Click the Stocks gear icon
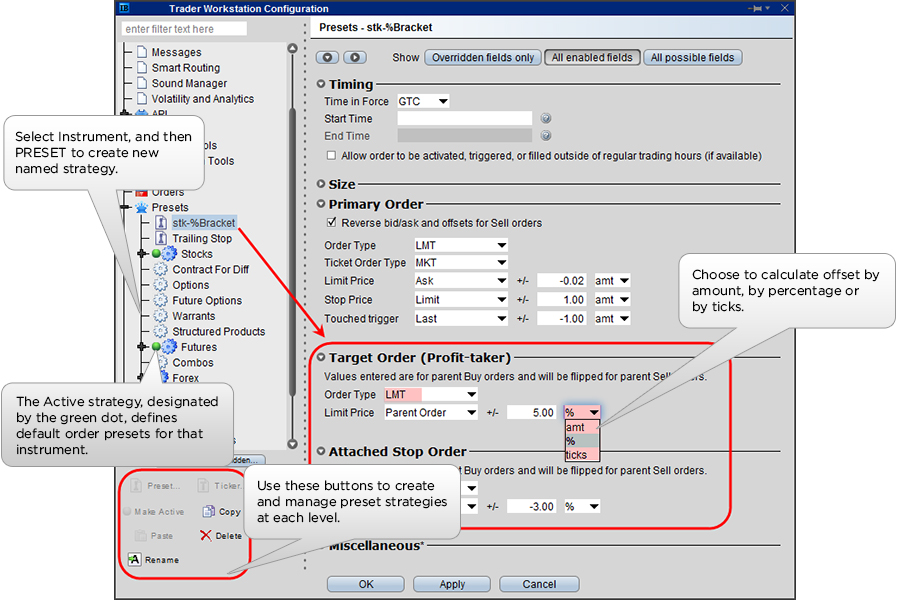Image resolution: width=910 pixels, height=600 pixels. pos(169,254)
